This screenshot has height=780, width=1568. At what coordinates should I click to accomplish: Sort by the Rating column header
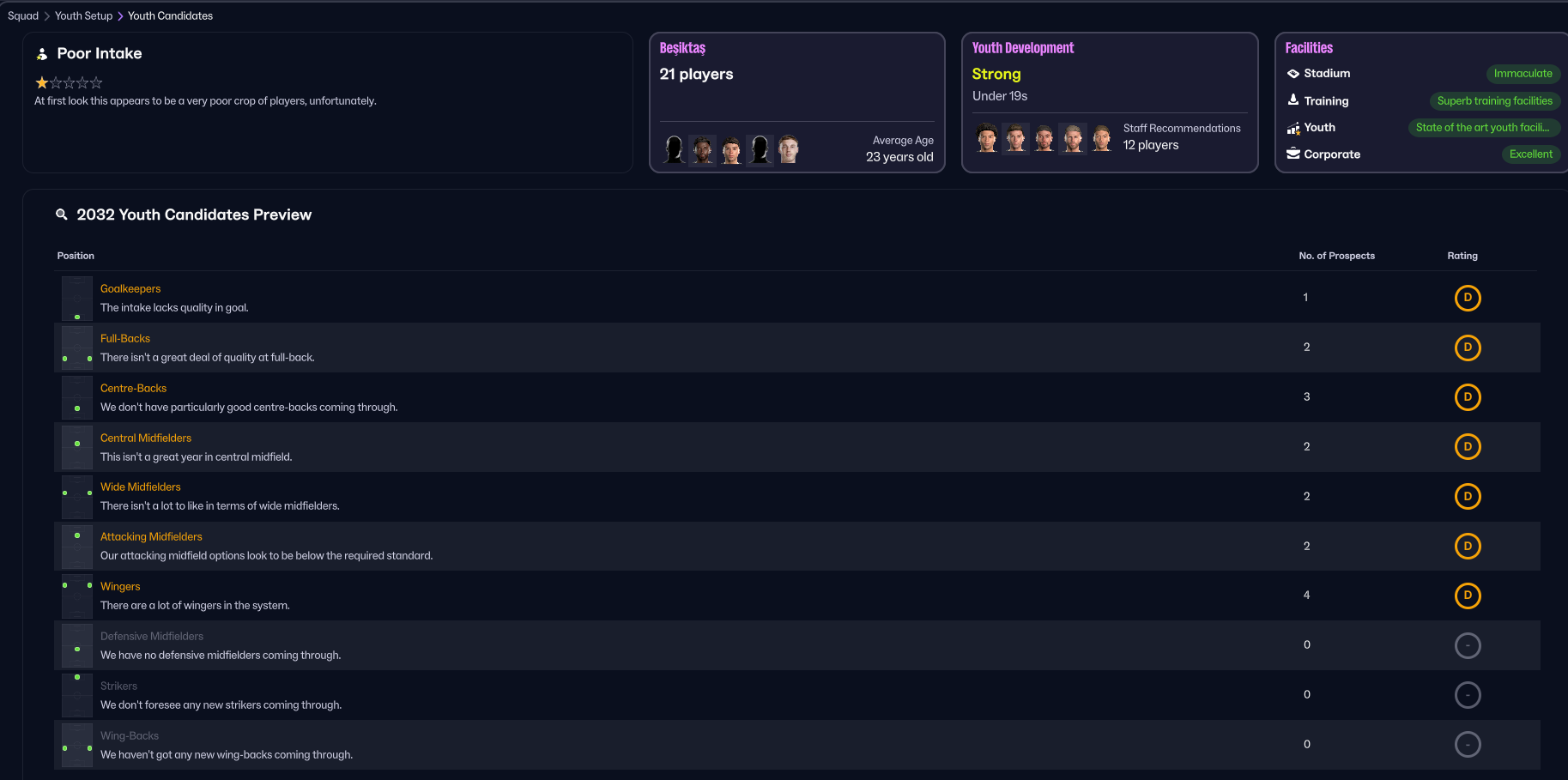pos(1462,256)
